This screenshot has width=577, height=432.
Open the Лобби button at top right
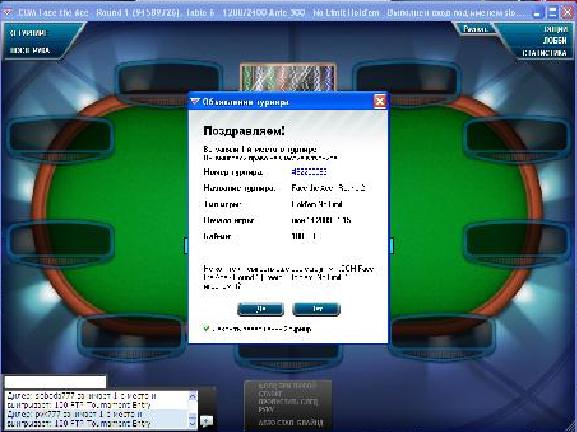coord(554,40)
